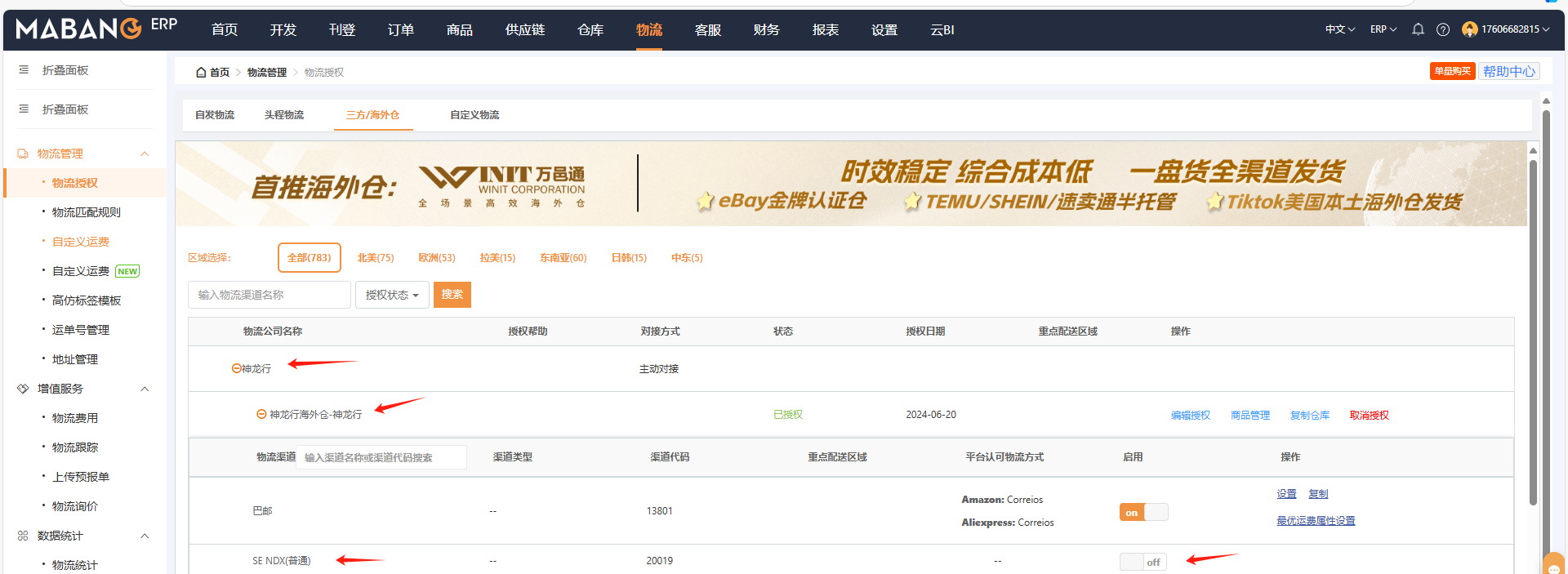Screen dimensions: 1568x574
Task: Click the channel name or code search field
Action: (x=381, y=457)
